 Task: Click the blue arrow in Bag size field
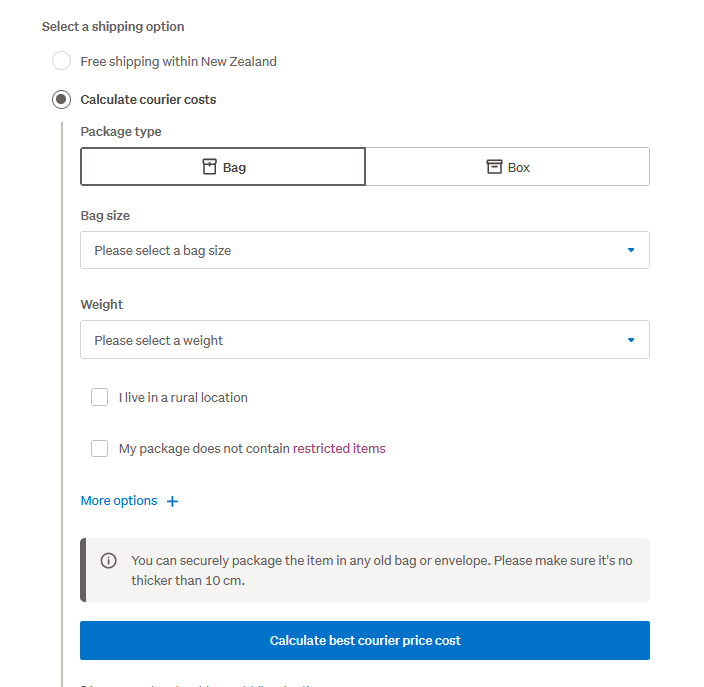point(631,250)
